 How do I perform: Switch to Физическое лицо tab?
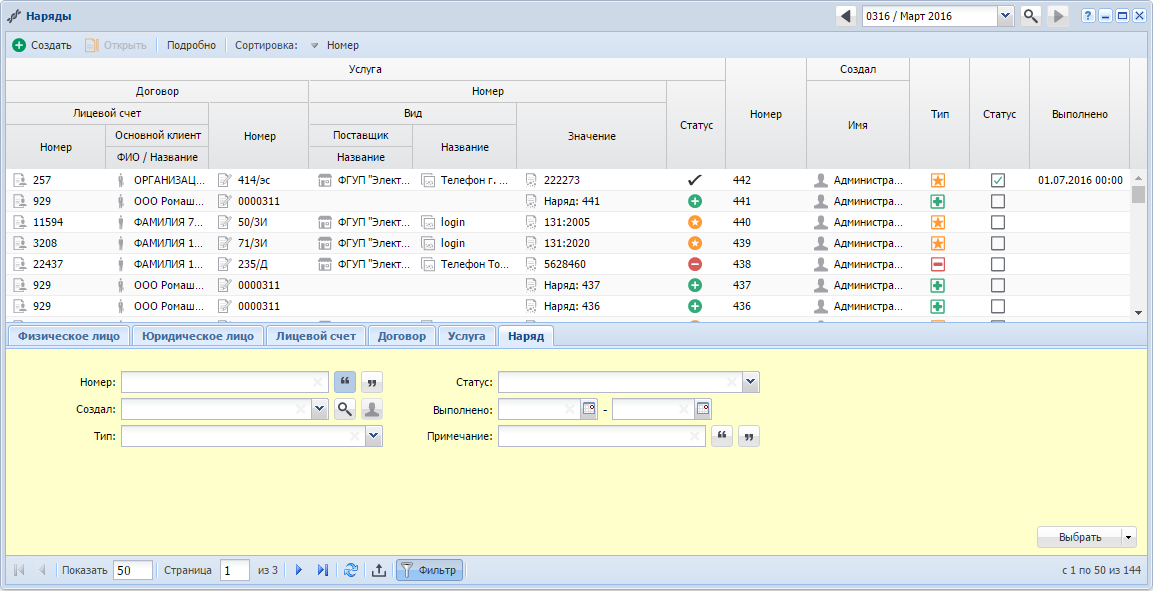pyautogui.click(x=68, y=336)
